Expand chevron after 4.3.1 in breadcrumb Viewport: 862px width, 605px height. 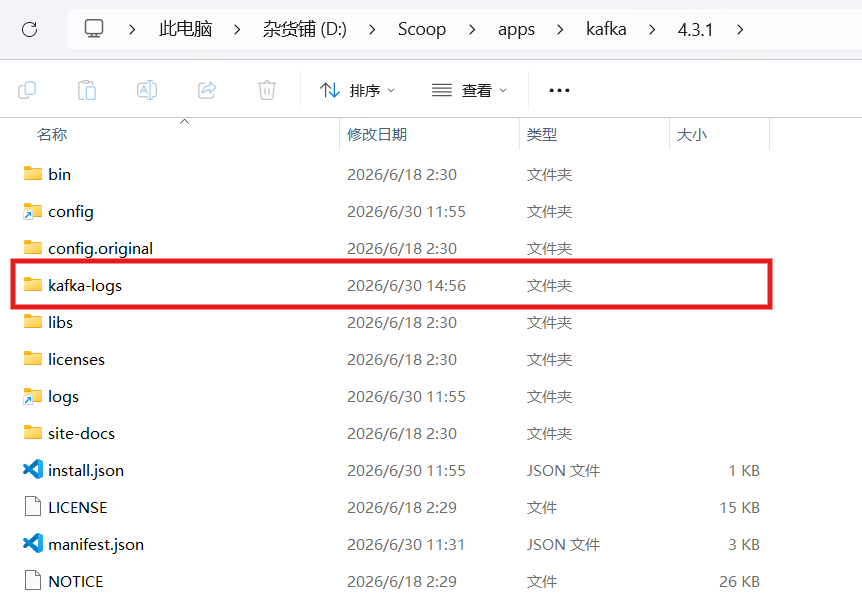click(740, 29)
